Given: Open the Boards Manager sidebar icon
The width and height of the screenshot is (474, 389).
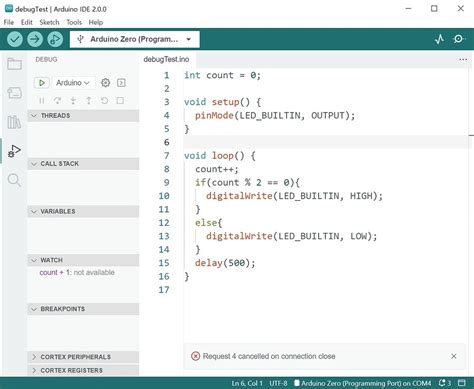Looking at the screenshot, I should tap(14, 92).
